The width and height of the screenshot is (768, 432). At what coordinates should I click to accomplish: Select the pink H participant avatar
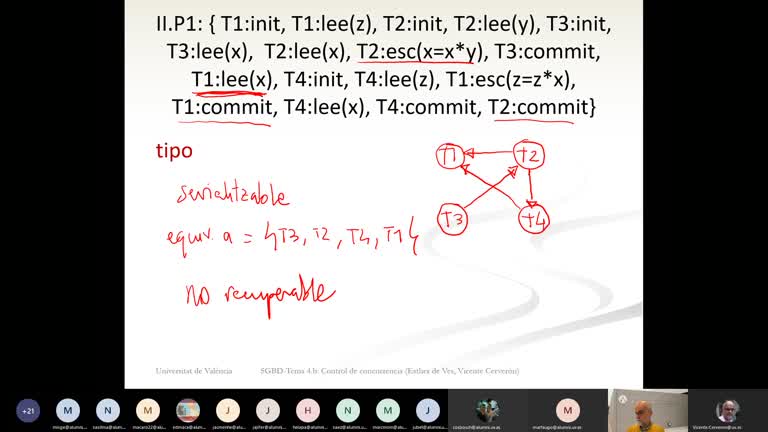pos(308,410)
